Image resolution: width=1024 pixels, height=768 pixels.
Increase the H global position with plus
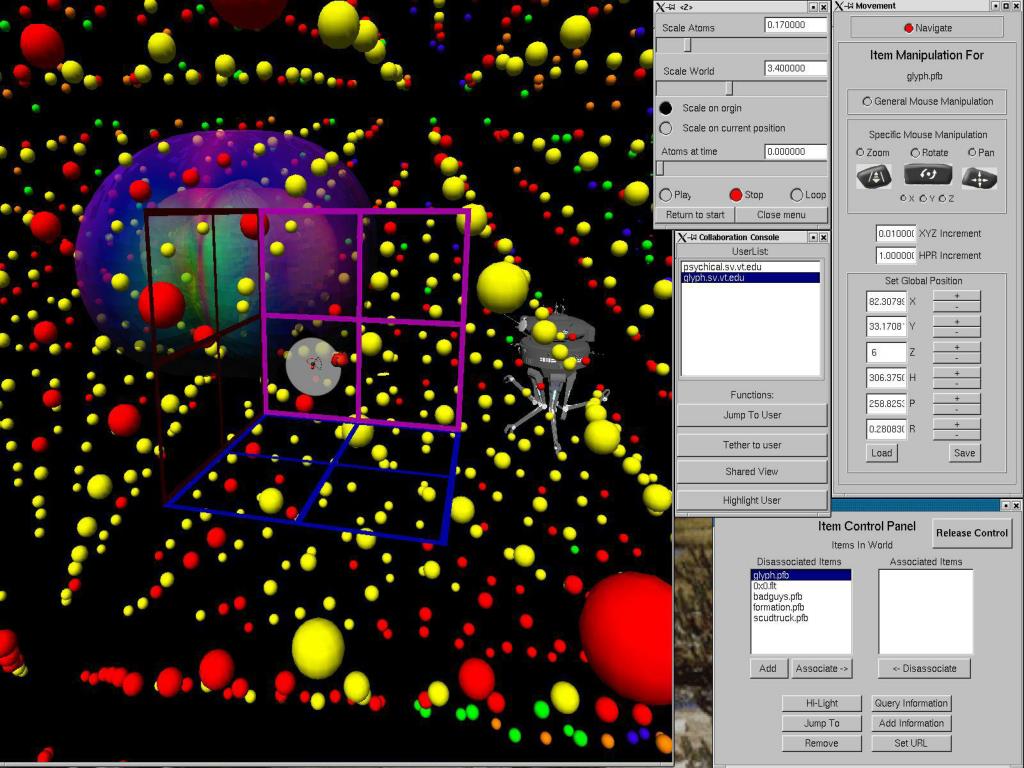[956, 373]
